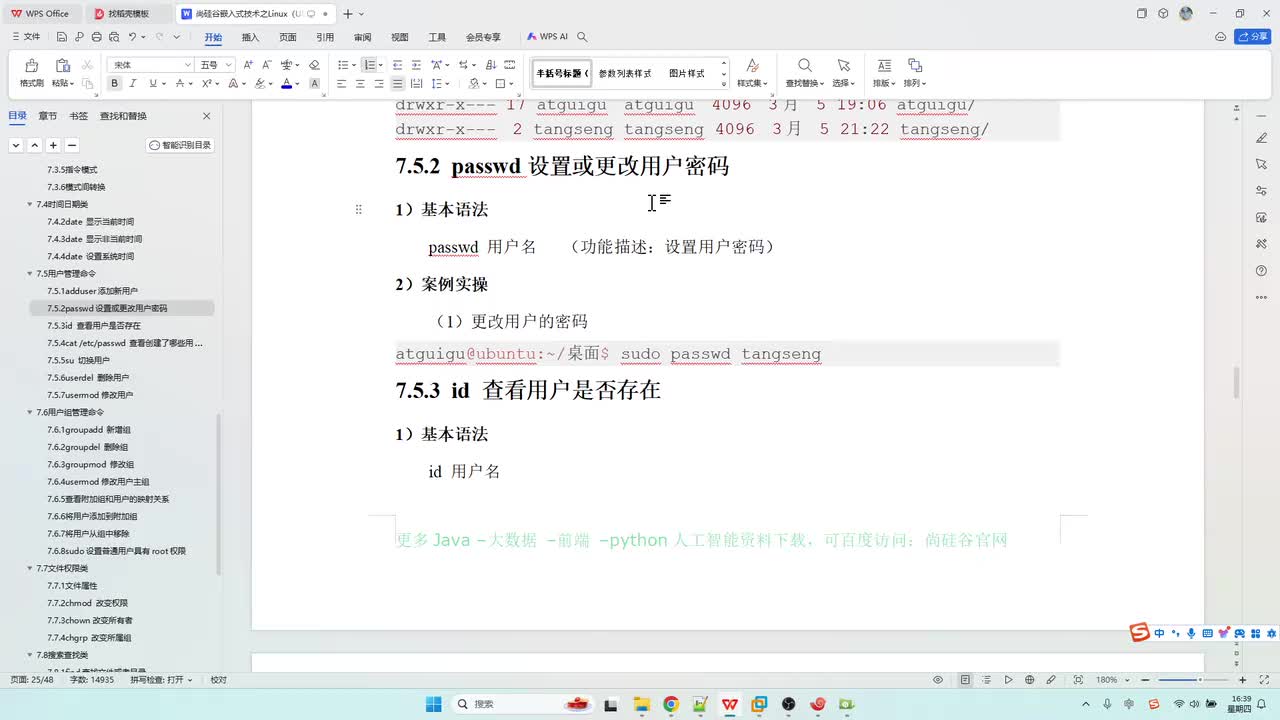Click the character shading A icon
Viewport: 1280px width, 720px height.
tap(314, 84)
